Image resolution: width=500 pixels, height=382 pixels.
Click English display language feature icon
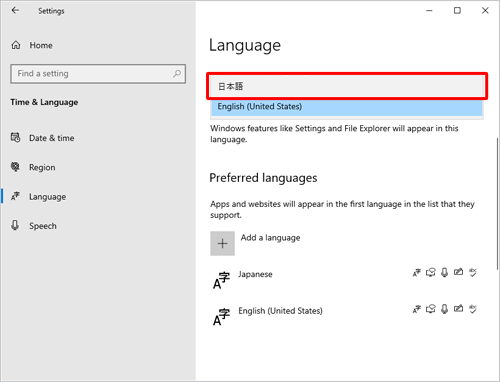coord(417,309)
